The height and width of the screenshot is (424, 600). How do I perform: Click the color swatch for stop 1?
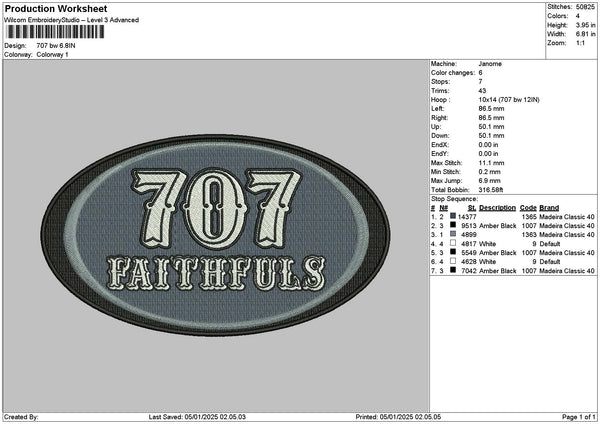tap(453, 216)
